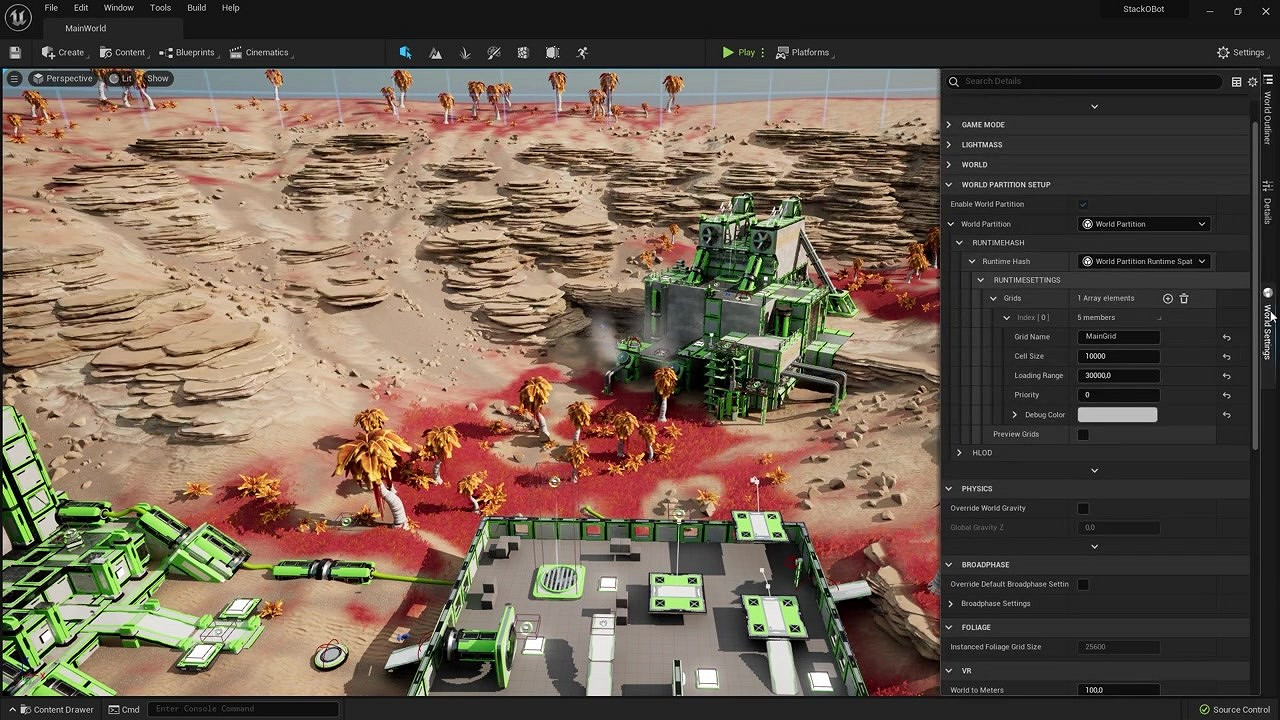Add element to Grids array

(1167, 298)
